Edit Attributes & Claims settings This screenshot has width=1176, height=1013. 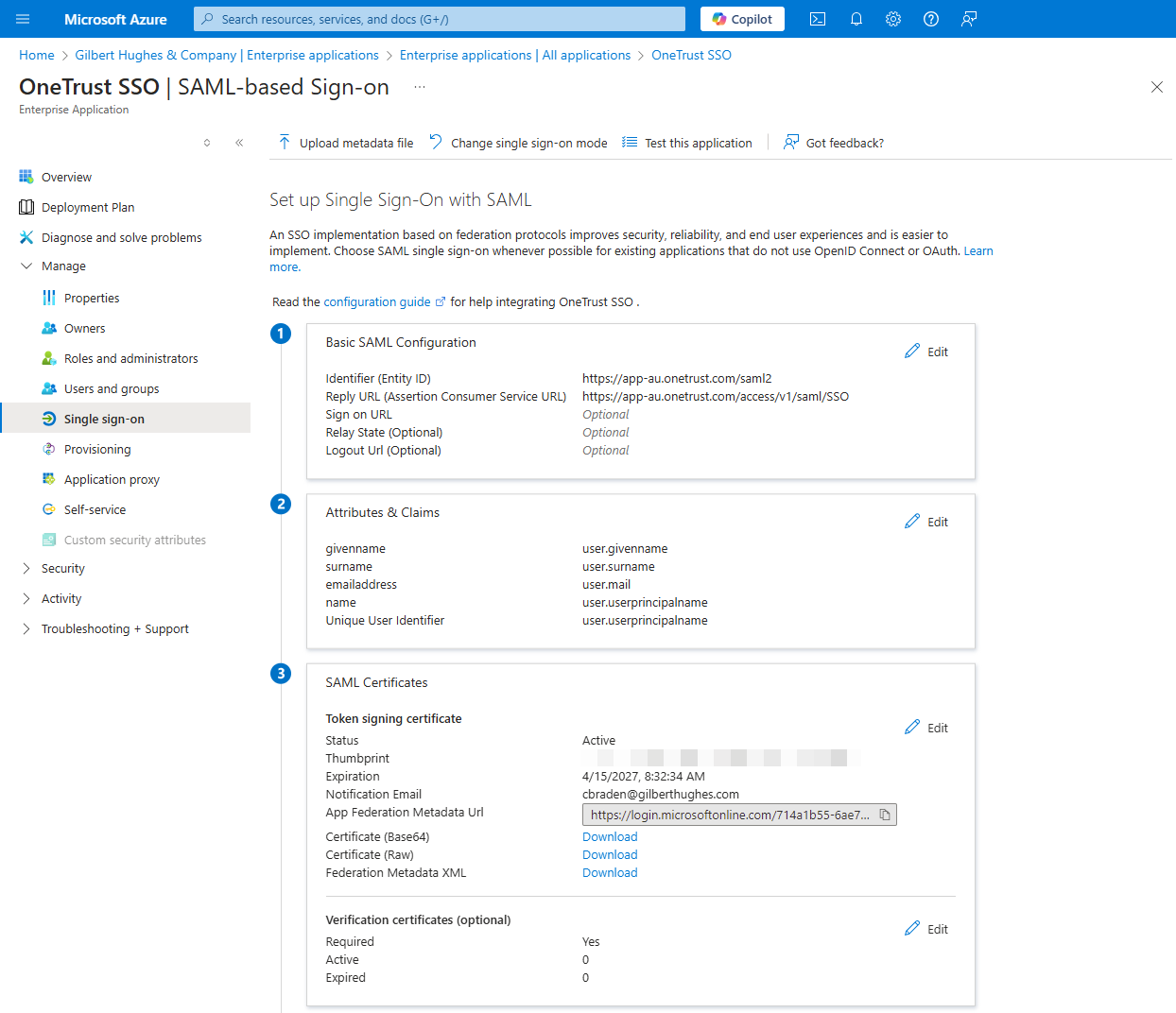925,521
